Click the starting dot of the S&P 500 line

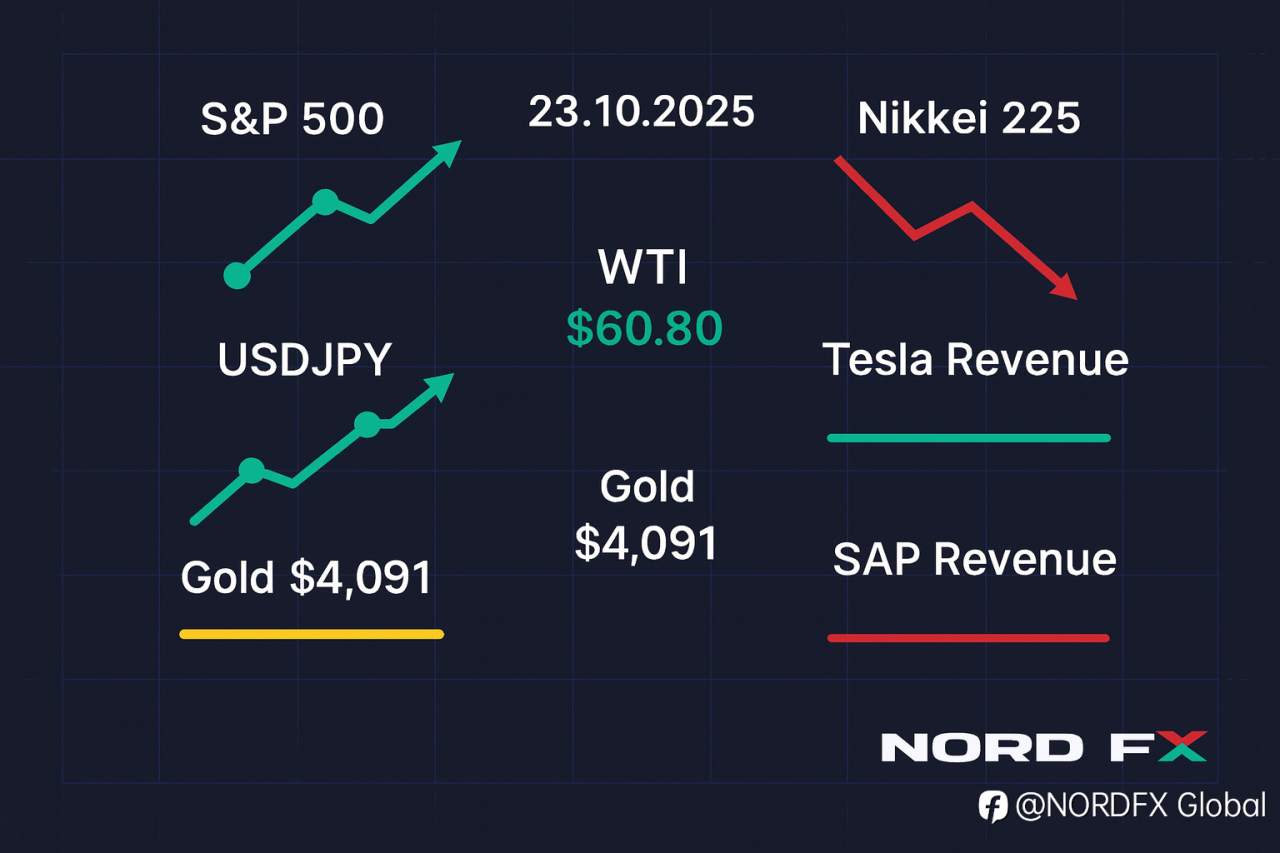[x=237, y=276]
